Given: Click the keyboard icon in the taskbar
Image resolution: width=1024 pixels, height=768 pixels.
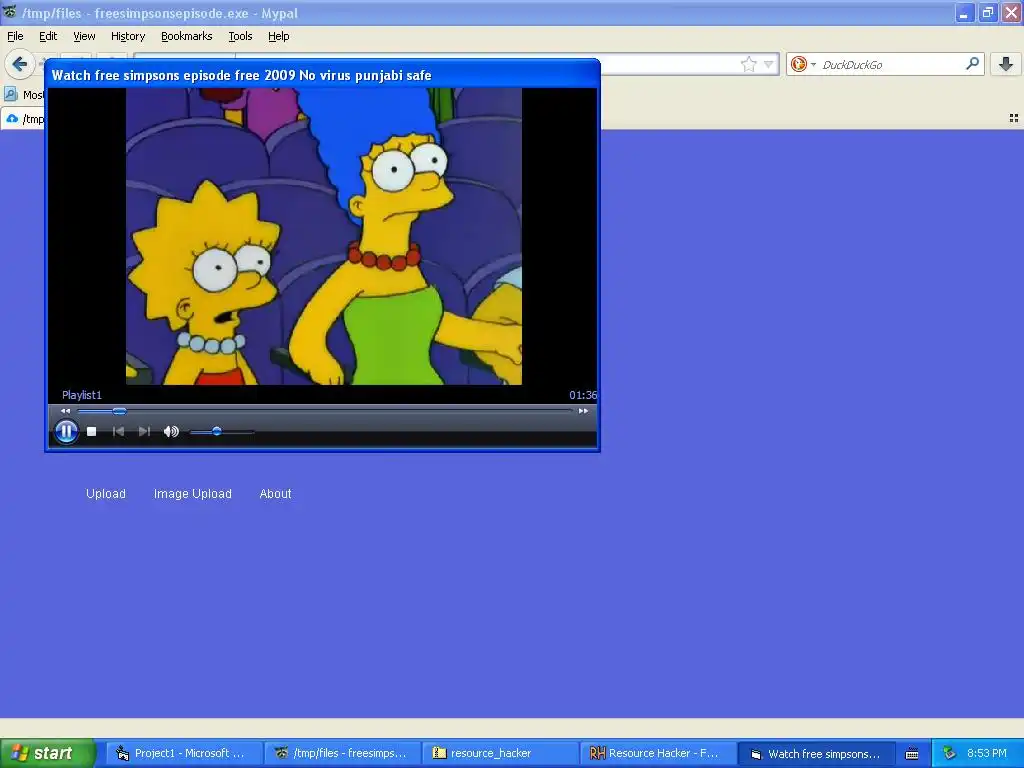Looking at the screenshot, I should click(912, 754).
